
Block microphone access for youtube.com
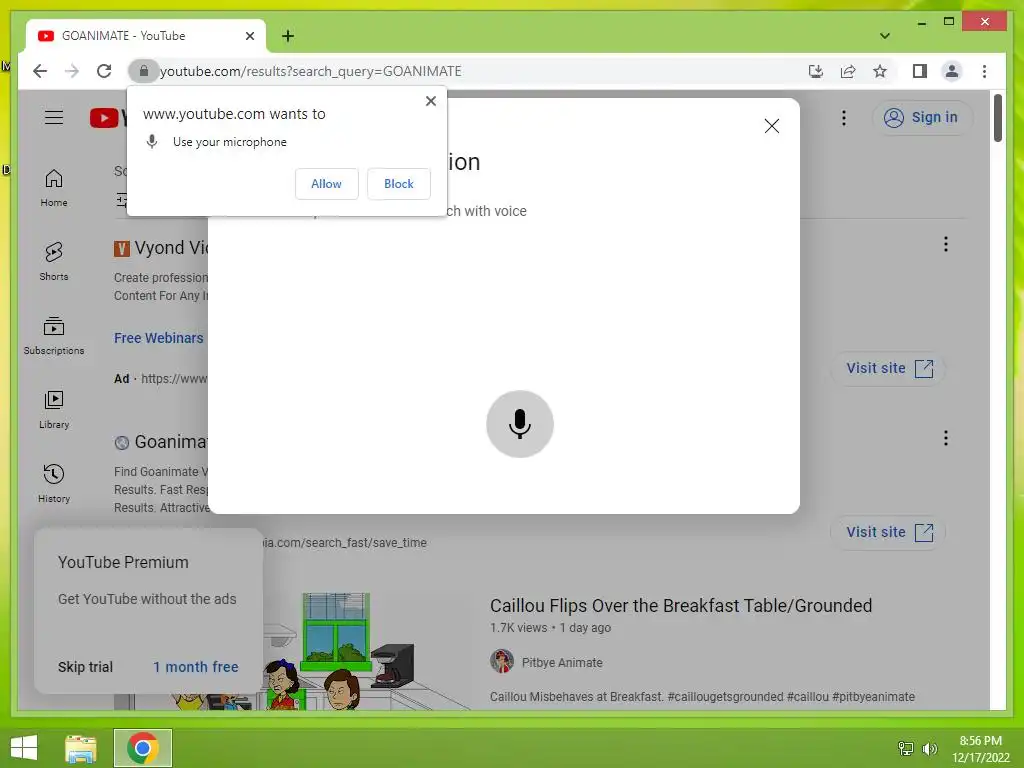pos(398,184)
